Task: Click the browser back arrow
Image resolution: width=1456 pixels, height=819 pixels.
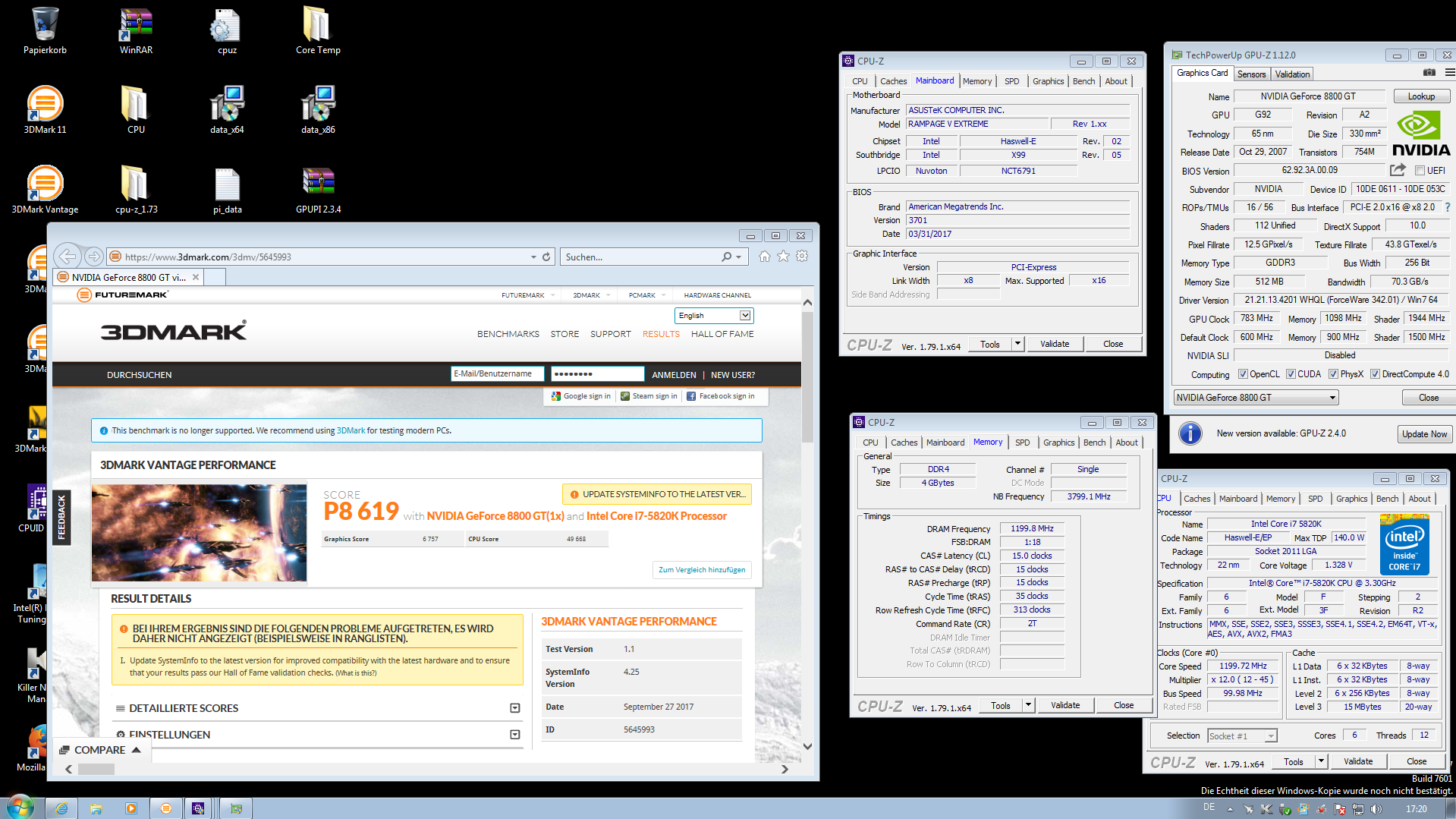Action: 68,257
